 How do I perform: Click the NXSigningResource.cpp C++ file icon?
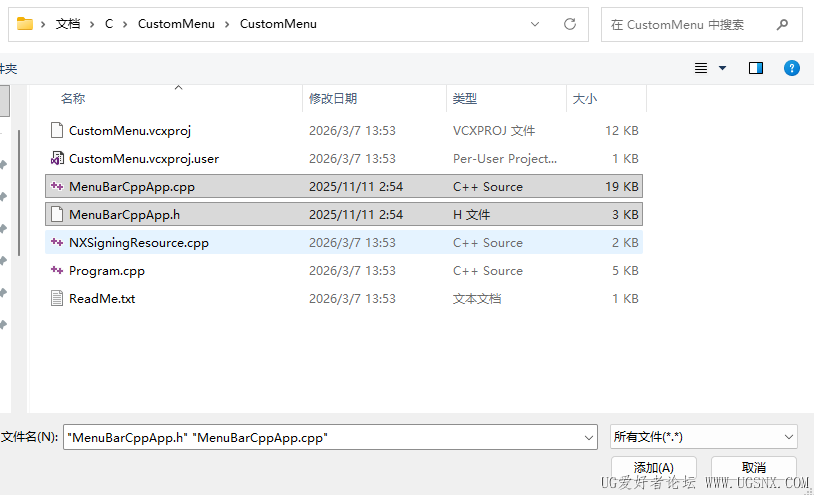coord(57,242)
